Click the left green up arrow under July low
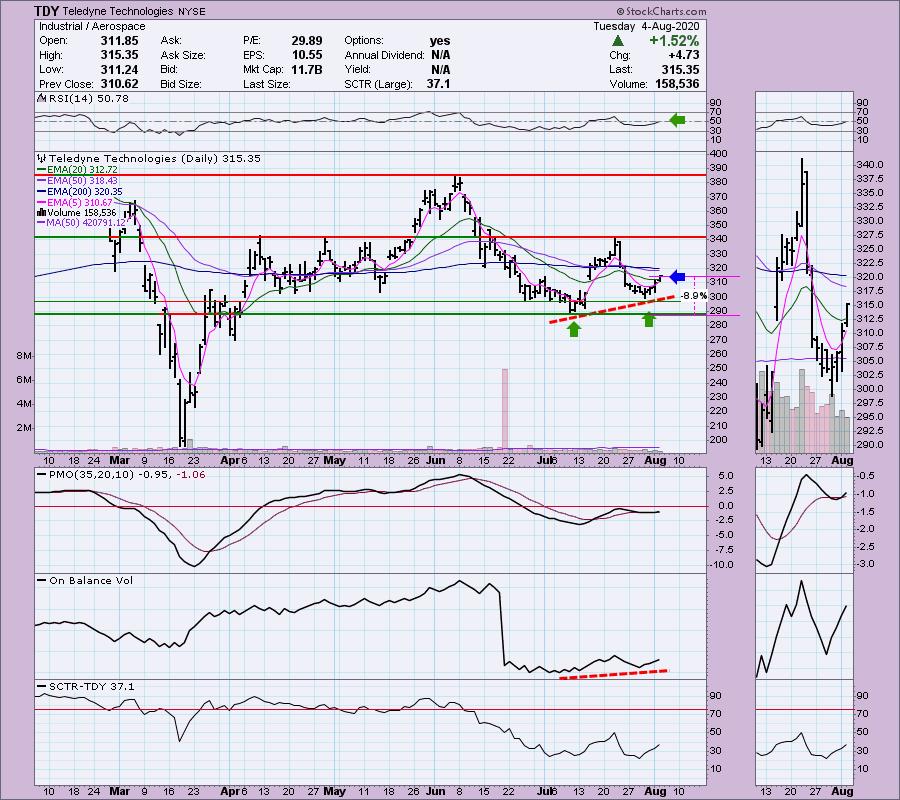Viewport: 900px width, 800px height. click(574, 327)
